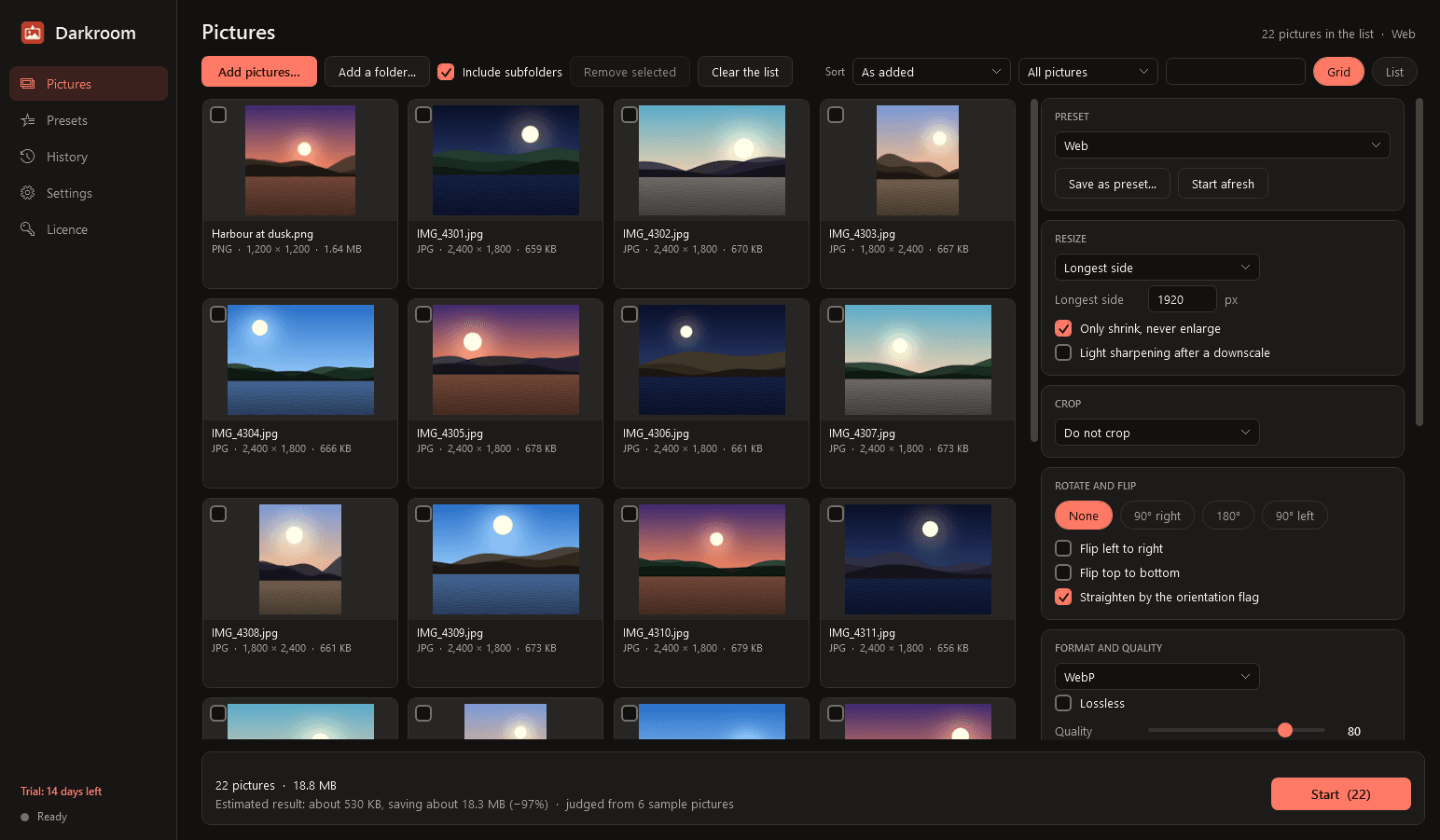Click the Longest side 1920 field
This screenshot has width=1440, height=840.
point(1182,299)
